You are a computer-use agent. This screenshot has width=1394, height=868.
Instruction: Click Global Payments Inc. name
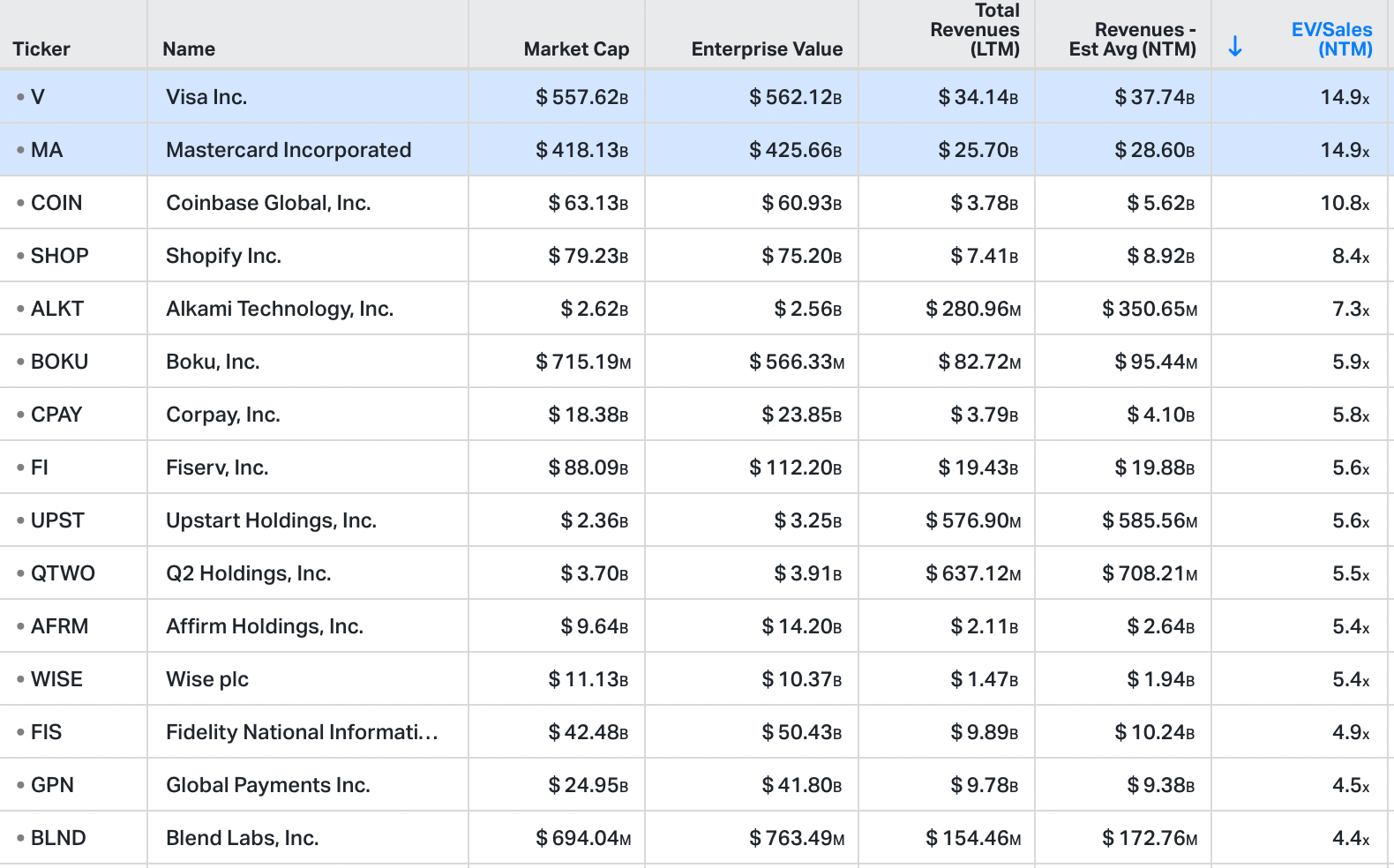(x=268, y=785)
